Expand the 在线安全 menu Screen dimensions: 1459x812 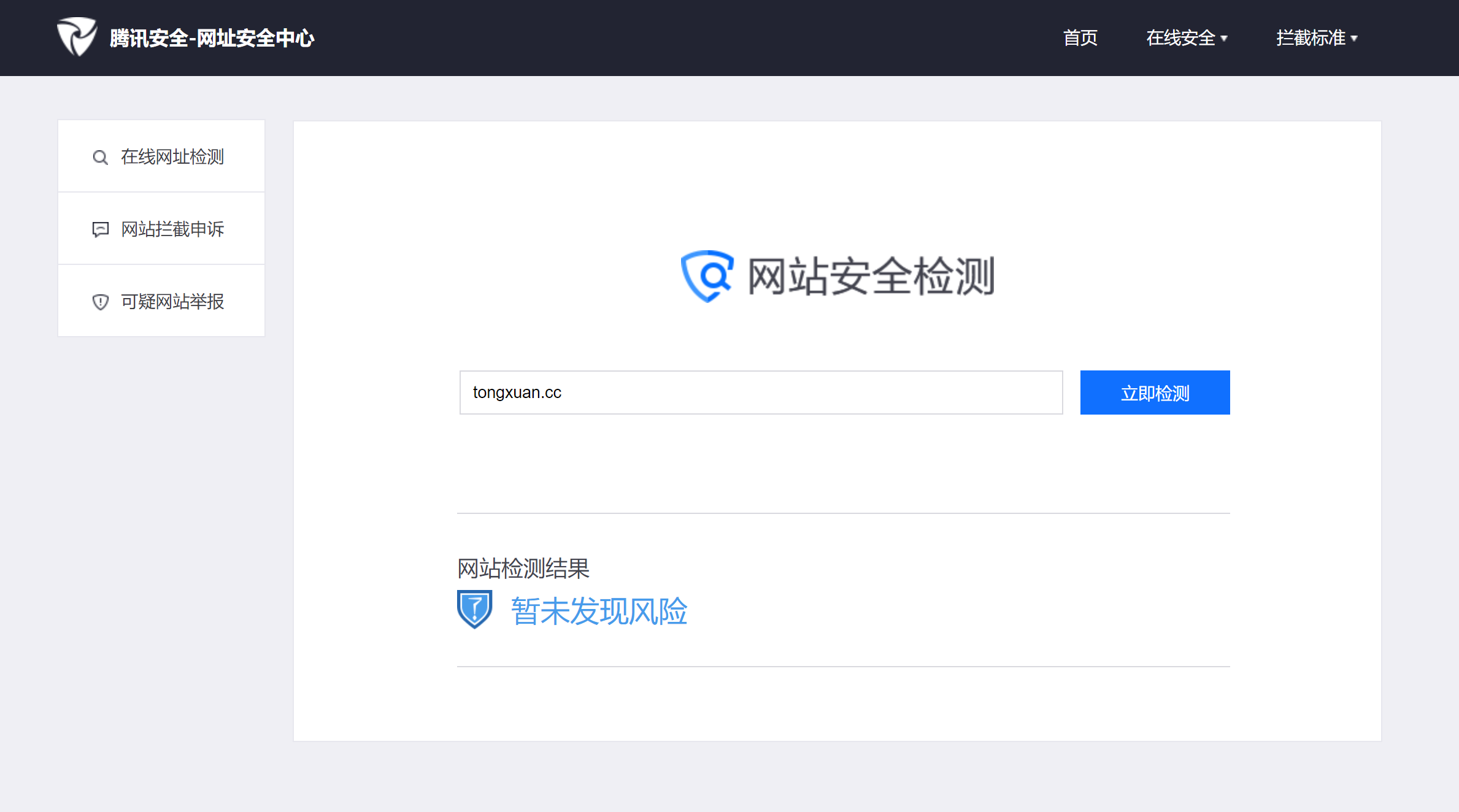coord(1180,38)
